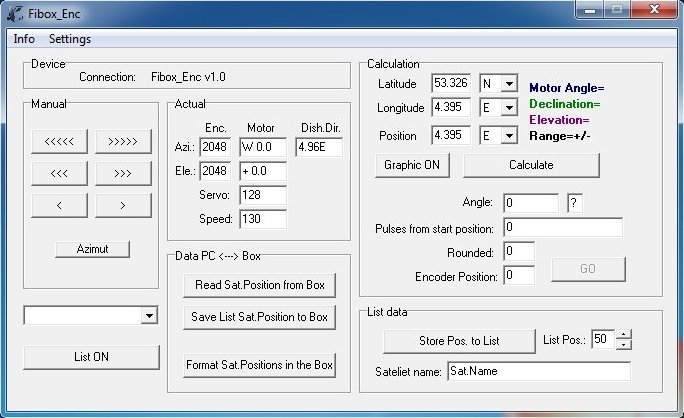Toggle the Azimut axis button
The height and width of the screenshot is (418, 684).
92,248
